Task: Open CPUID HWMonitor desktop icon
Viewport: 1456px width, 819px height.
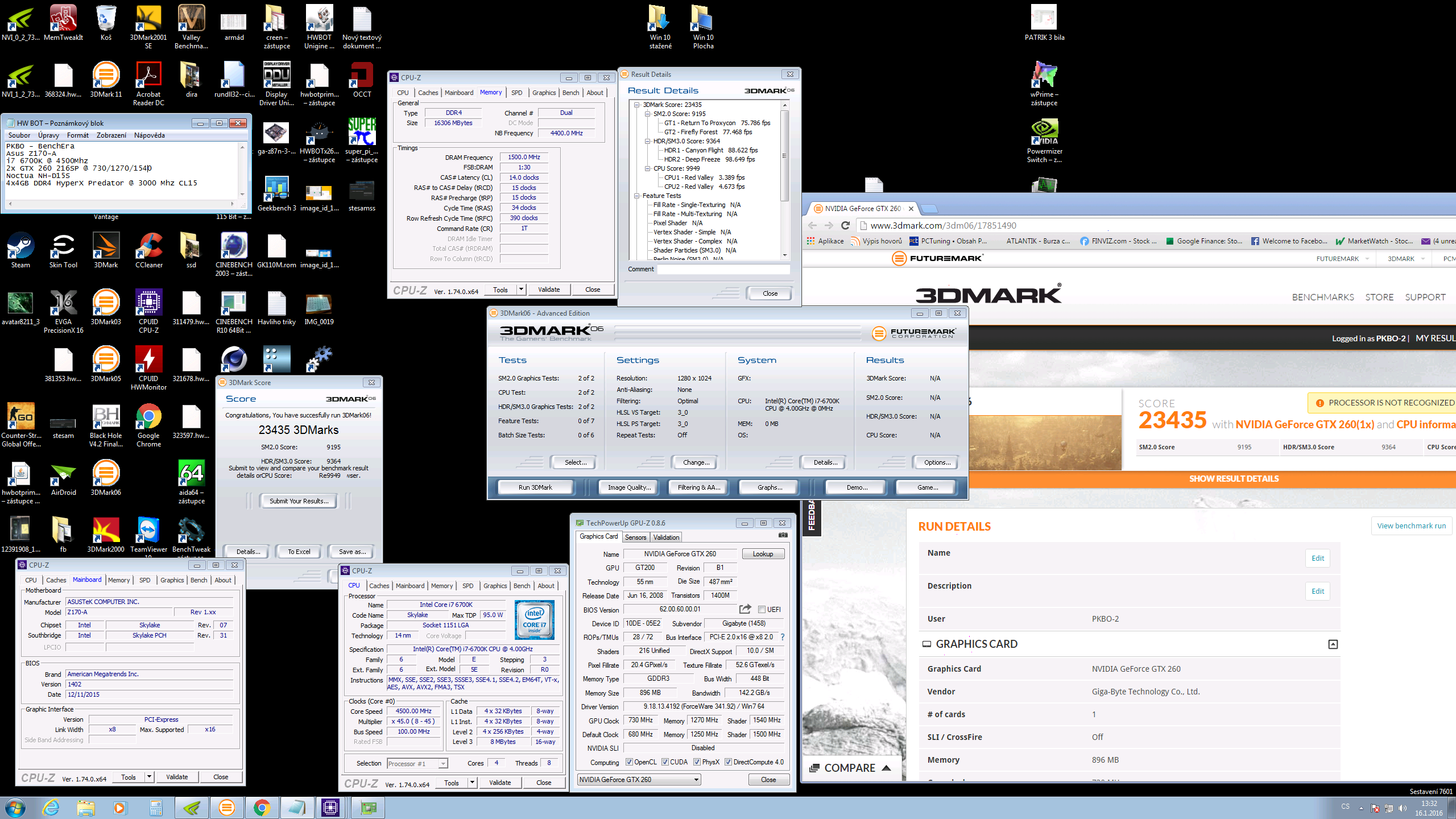Action: tap(148, 368)
